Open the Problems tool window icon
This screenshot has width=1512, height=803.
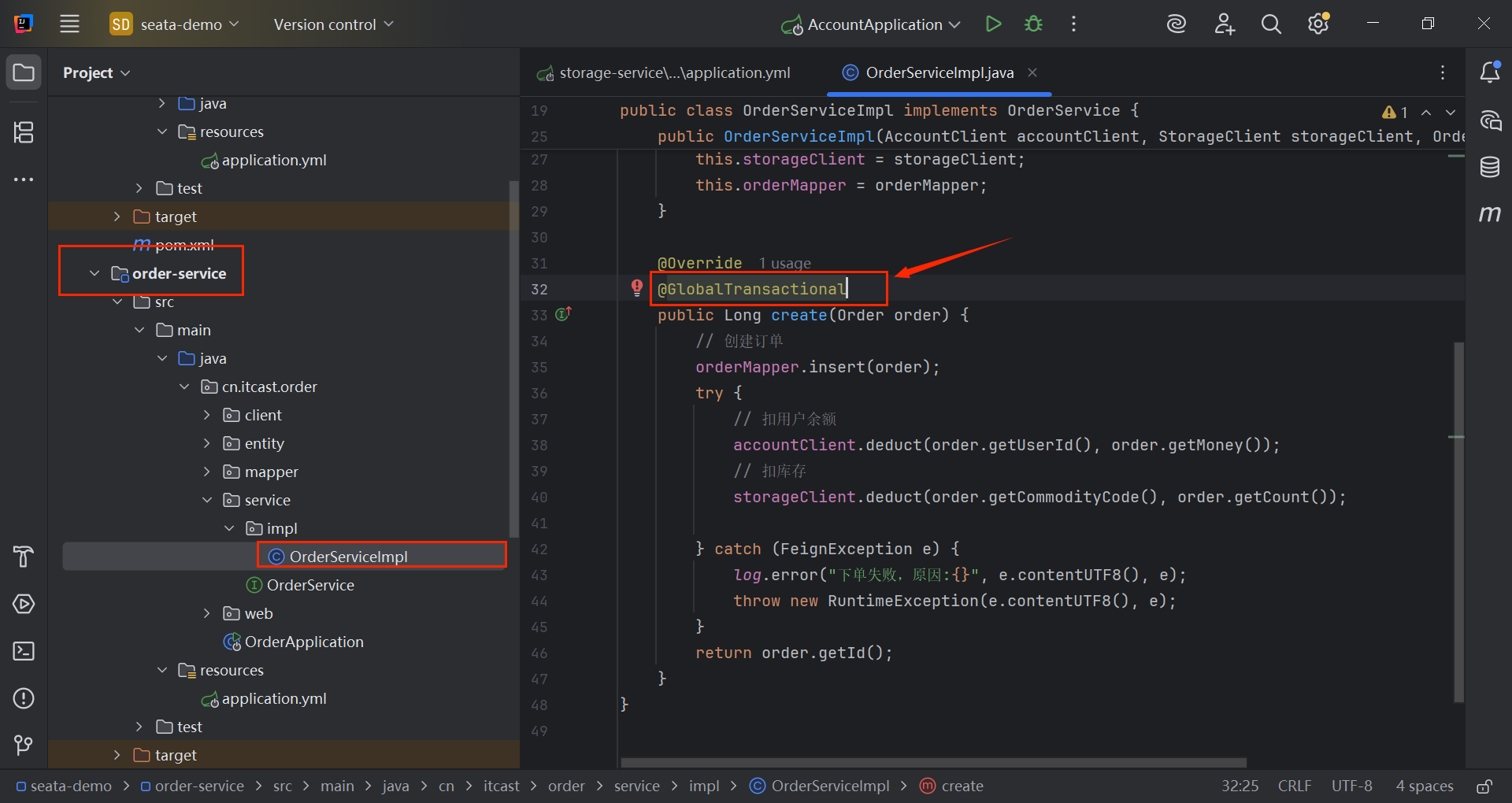(x=24, y=698)
